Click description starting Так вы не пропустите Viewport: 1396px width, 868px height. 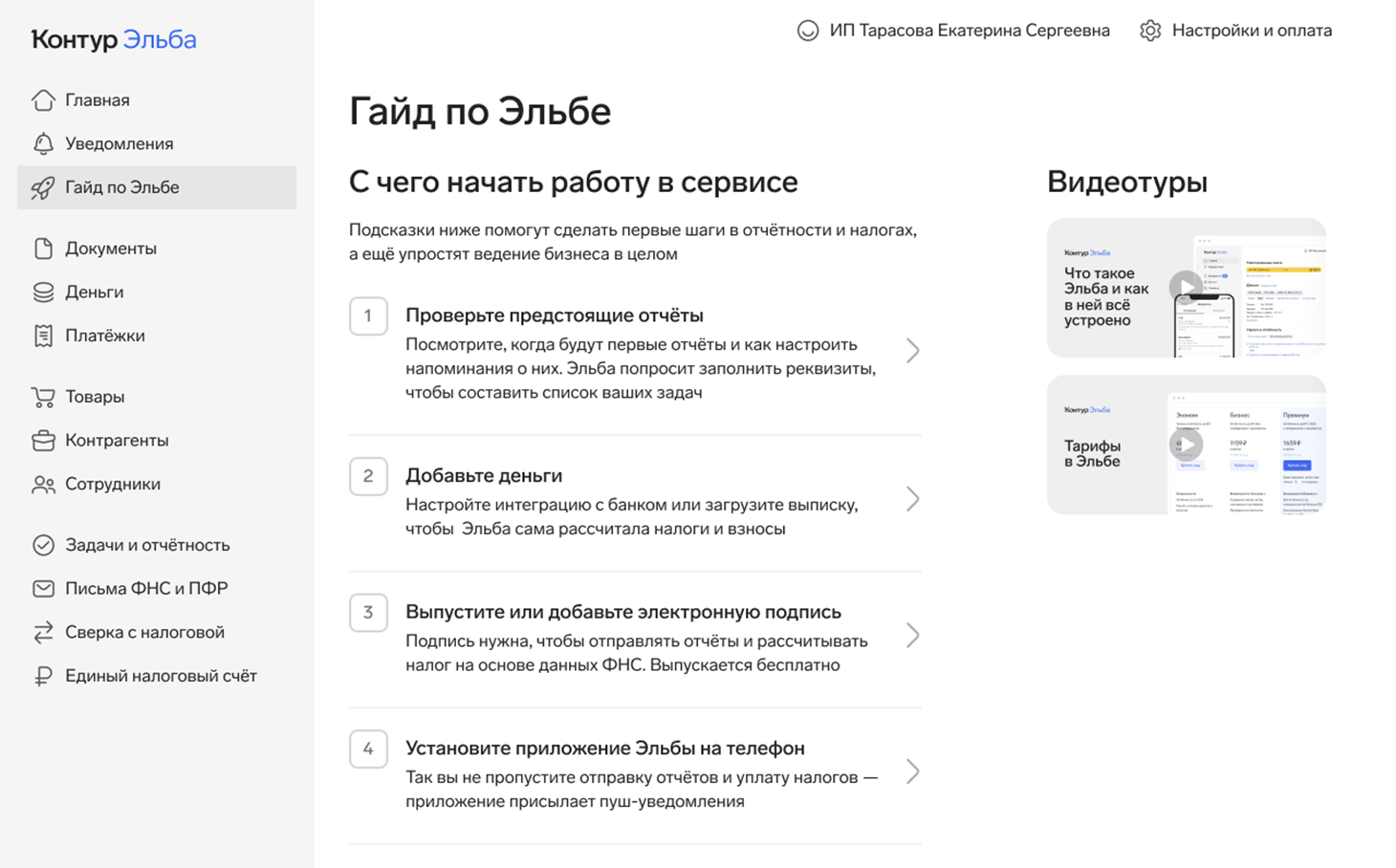[642, 790]
